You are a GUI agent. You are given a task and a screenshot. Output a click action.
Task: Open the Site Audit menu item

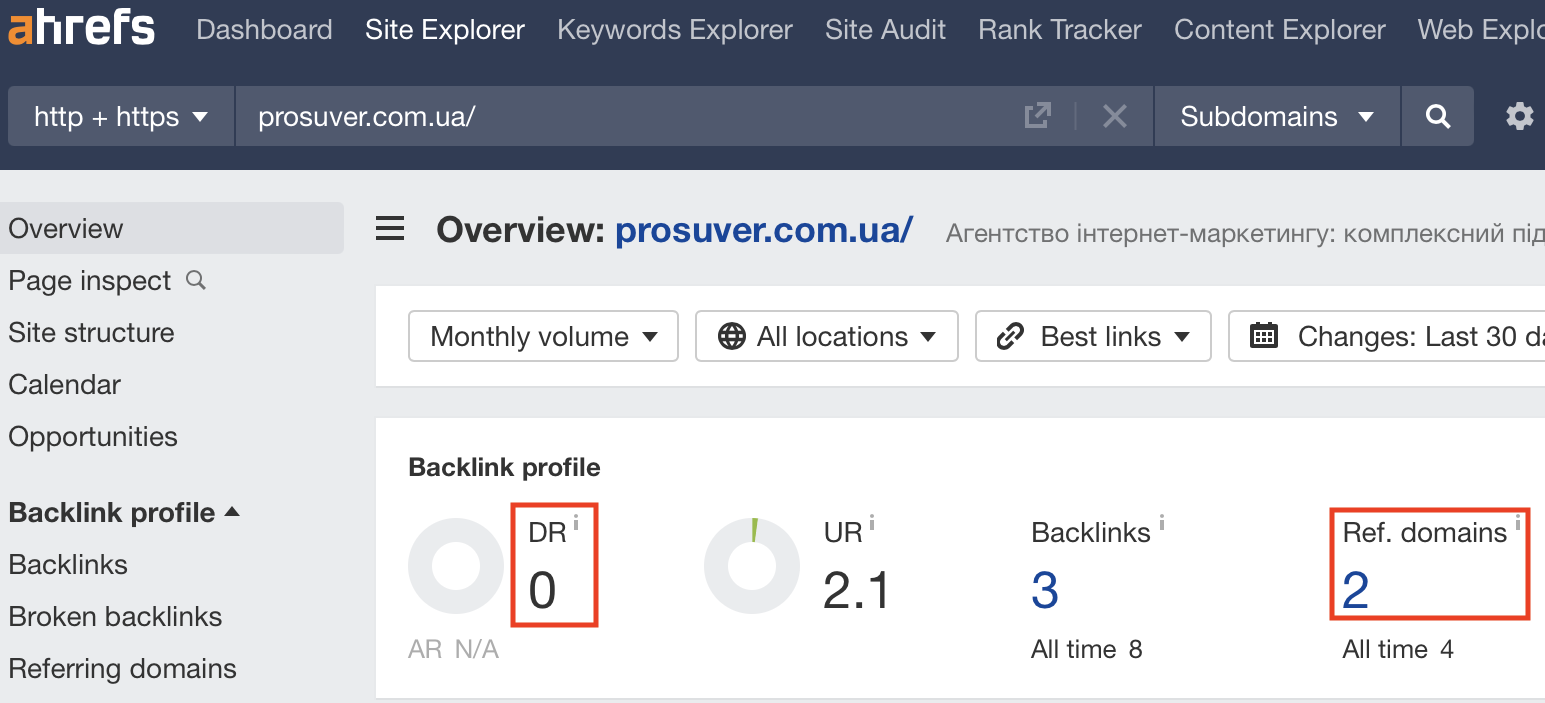[x=885, y=30]
